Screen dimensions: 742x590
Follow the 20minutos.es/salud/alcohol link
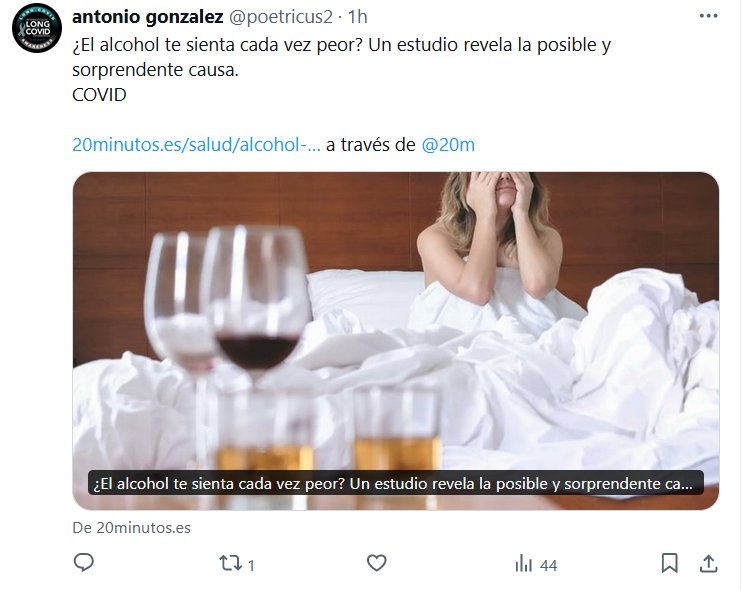click(196, 145)
